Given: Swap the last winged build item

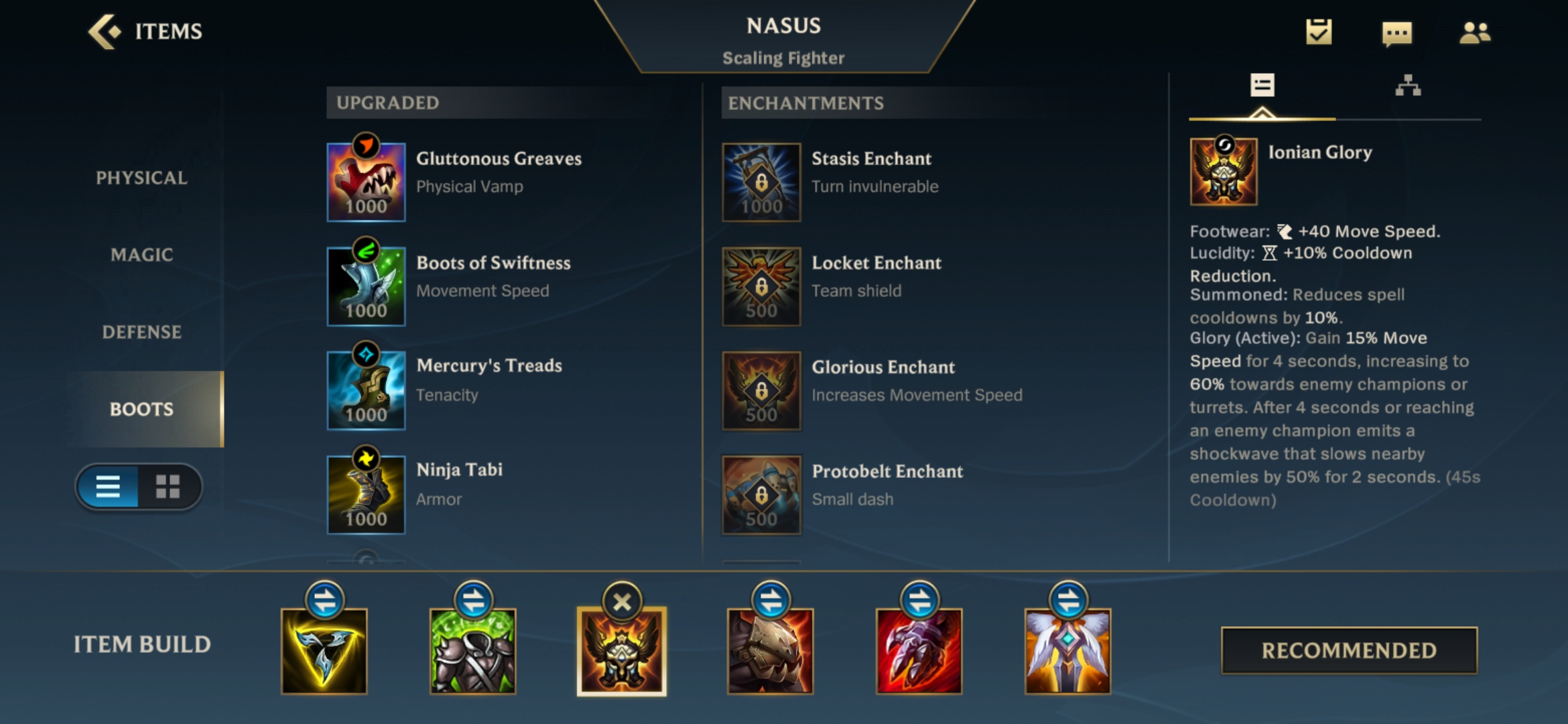Looking at the screenshot, I should pyautogui.click(x=1068, y=600).
